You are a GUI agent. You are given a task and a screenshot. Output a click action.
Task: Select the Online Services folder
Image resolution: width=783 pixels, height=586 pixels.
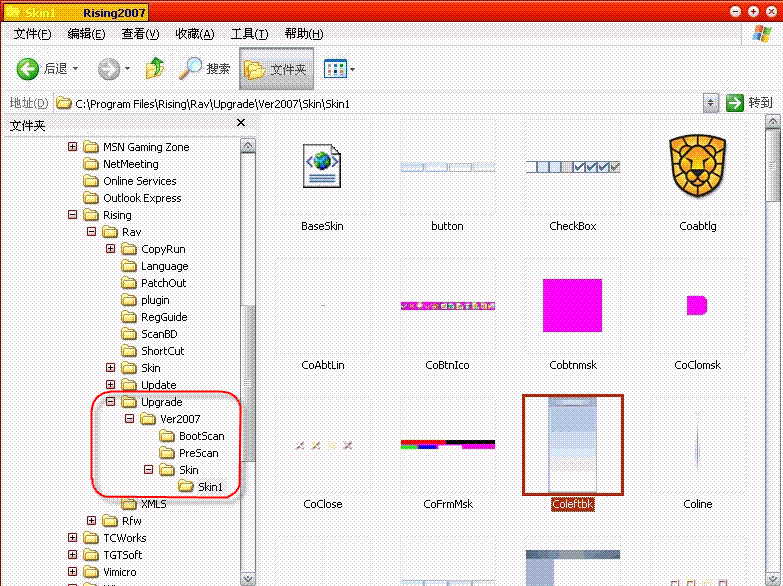(130, 181)
